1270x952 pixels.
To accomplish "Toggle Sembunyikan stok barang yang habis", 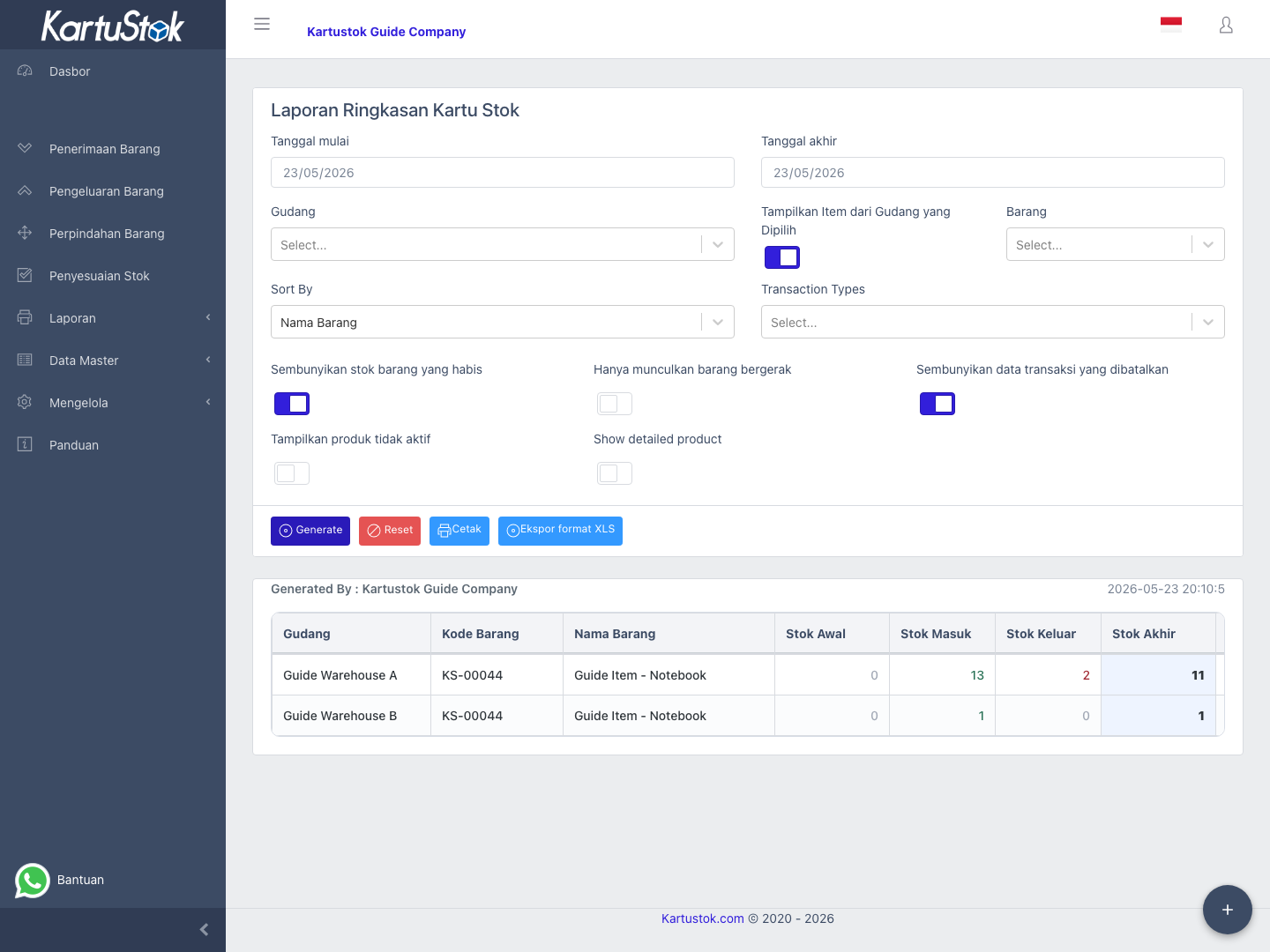I will (x=292, y=404).
